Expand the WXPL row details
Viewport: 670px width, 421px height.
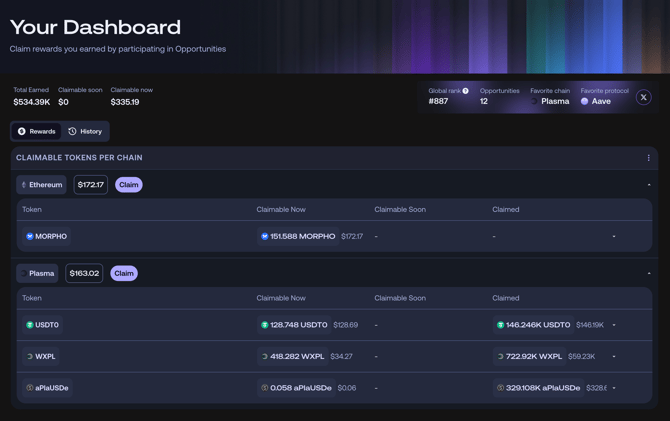pos(614,356)
